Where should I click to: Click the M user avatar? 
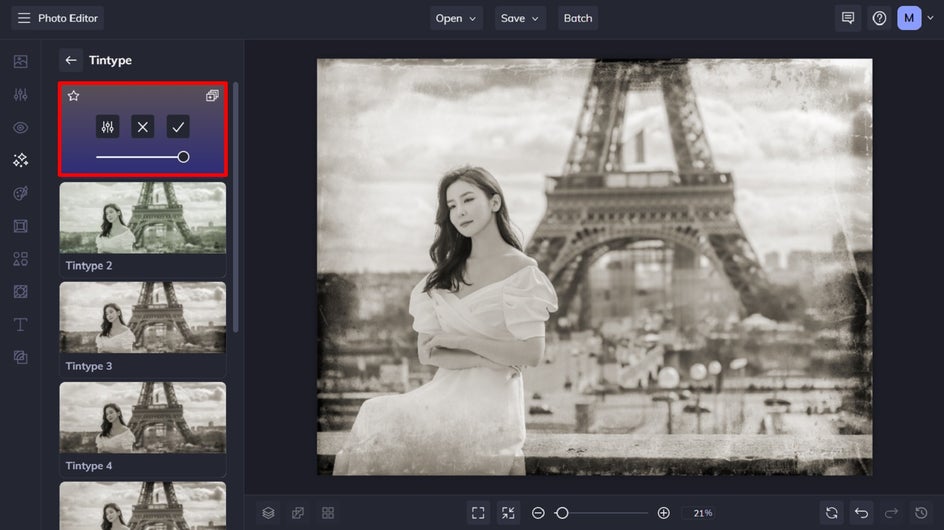tap(909, 18)
